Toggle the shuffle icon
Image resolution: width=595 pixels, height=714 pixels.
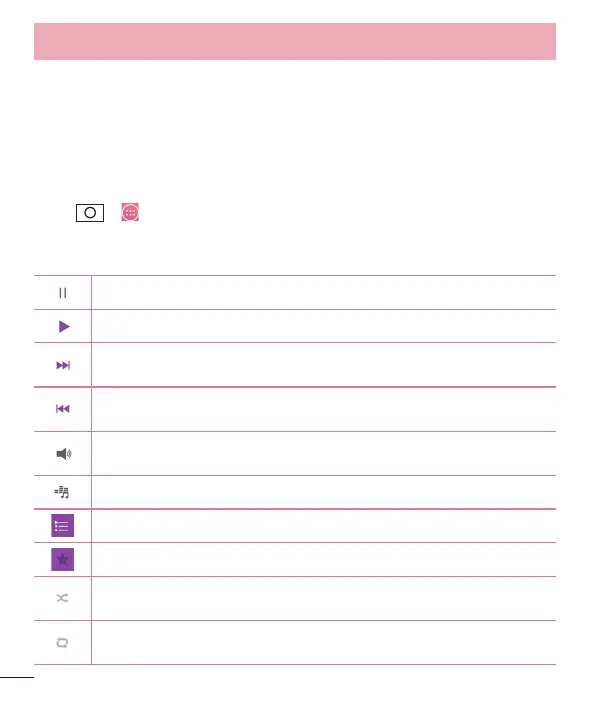click(x=62, y=598)
